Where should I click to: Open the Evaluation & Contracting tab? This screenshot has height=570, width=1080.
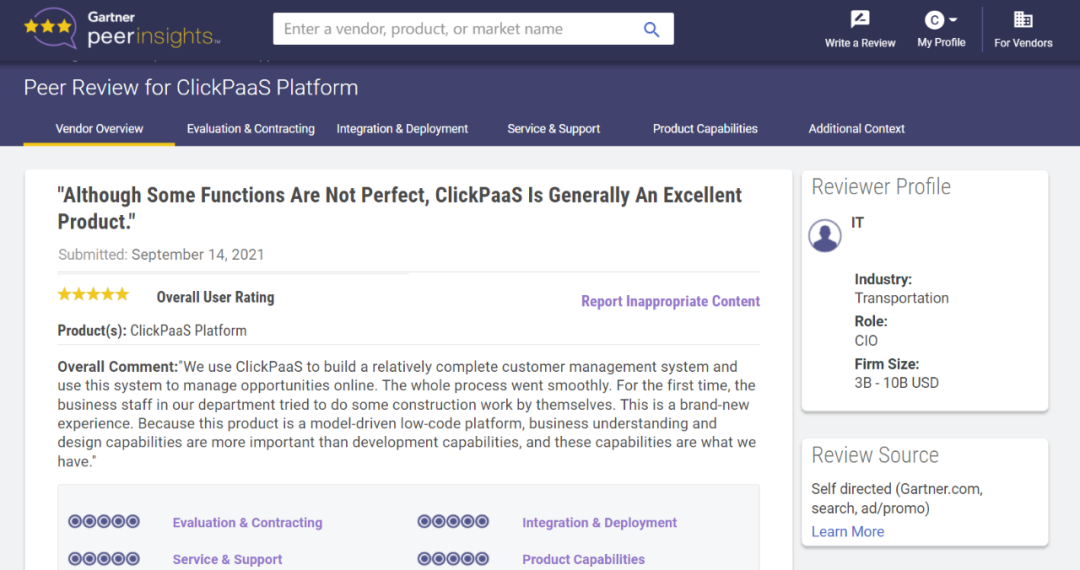pos(250,129)
